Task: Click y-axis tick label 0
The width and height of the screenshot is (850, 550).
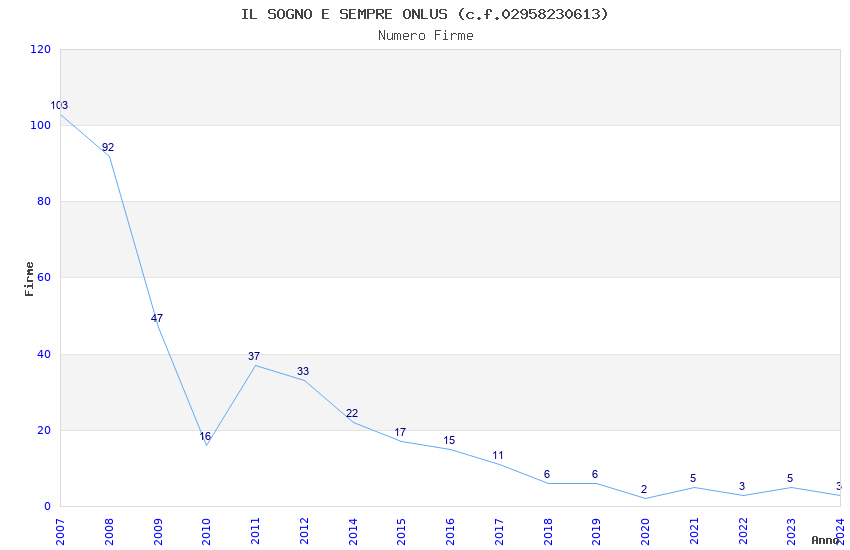Action: [x=48, y=506]
